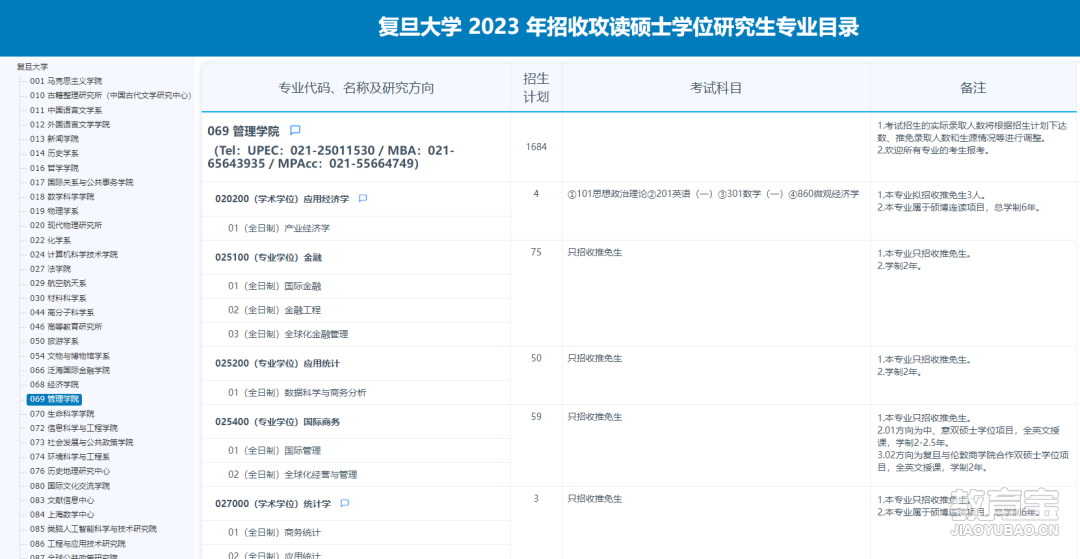Open 070 生命科学学院
This screenshot has width=1080, height=559.
(62, 414)
